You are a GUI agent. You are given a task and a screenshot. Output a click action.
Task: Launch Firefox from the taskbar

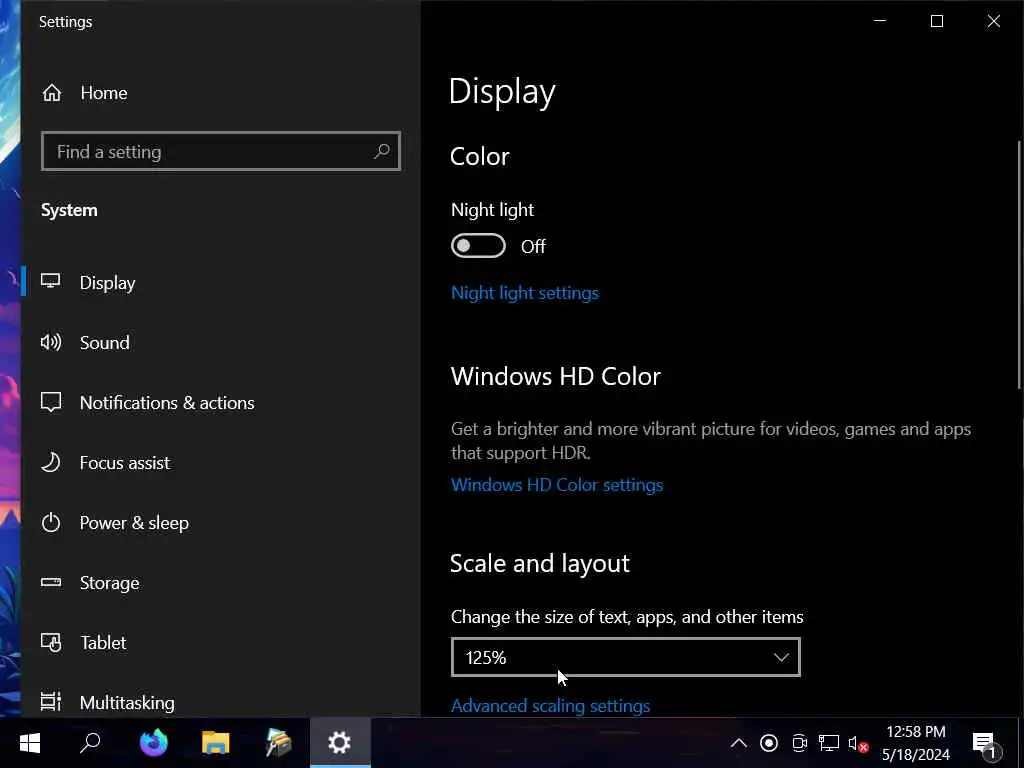[153, 743]
